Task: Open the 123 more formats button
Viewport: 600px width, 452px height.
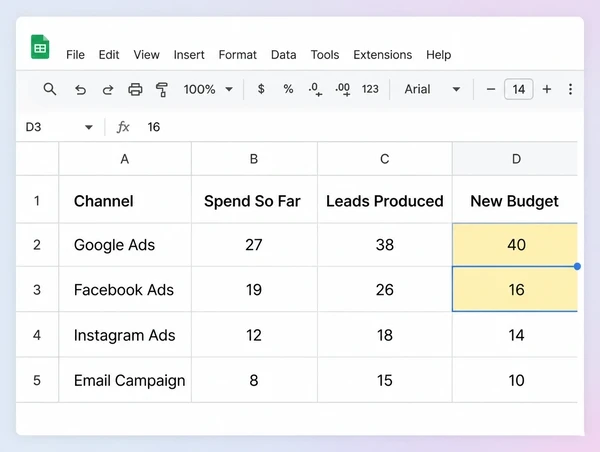Action: pos(370,89)
